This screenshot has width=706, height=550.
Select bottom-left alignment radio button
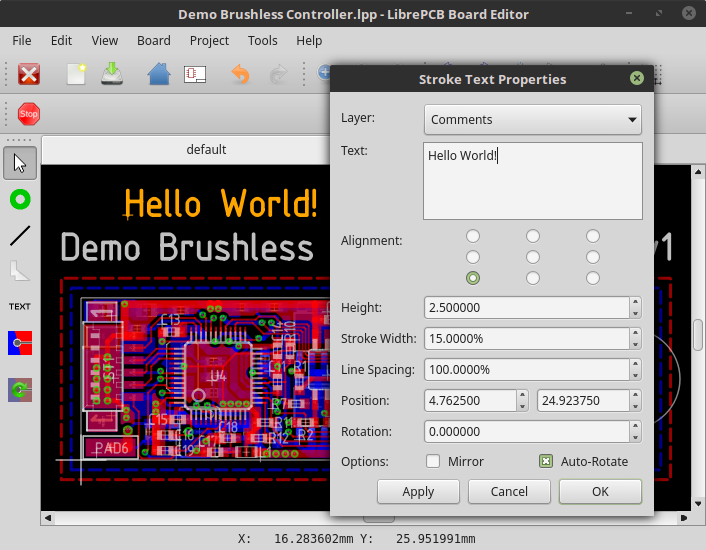pos(473,278)
